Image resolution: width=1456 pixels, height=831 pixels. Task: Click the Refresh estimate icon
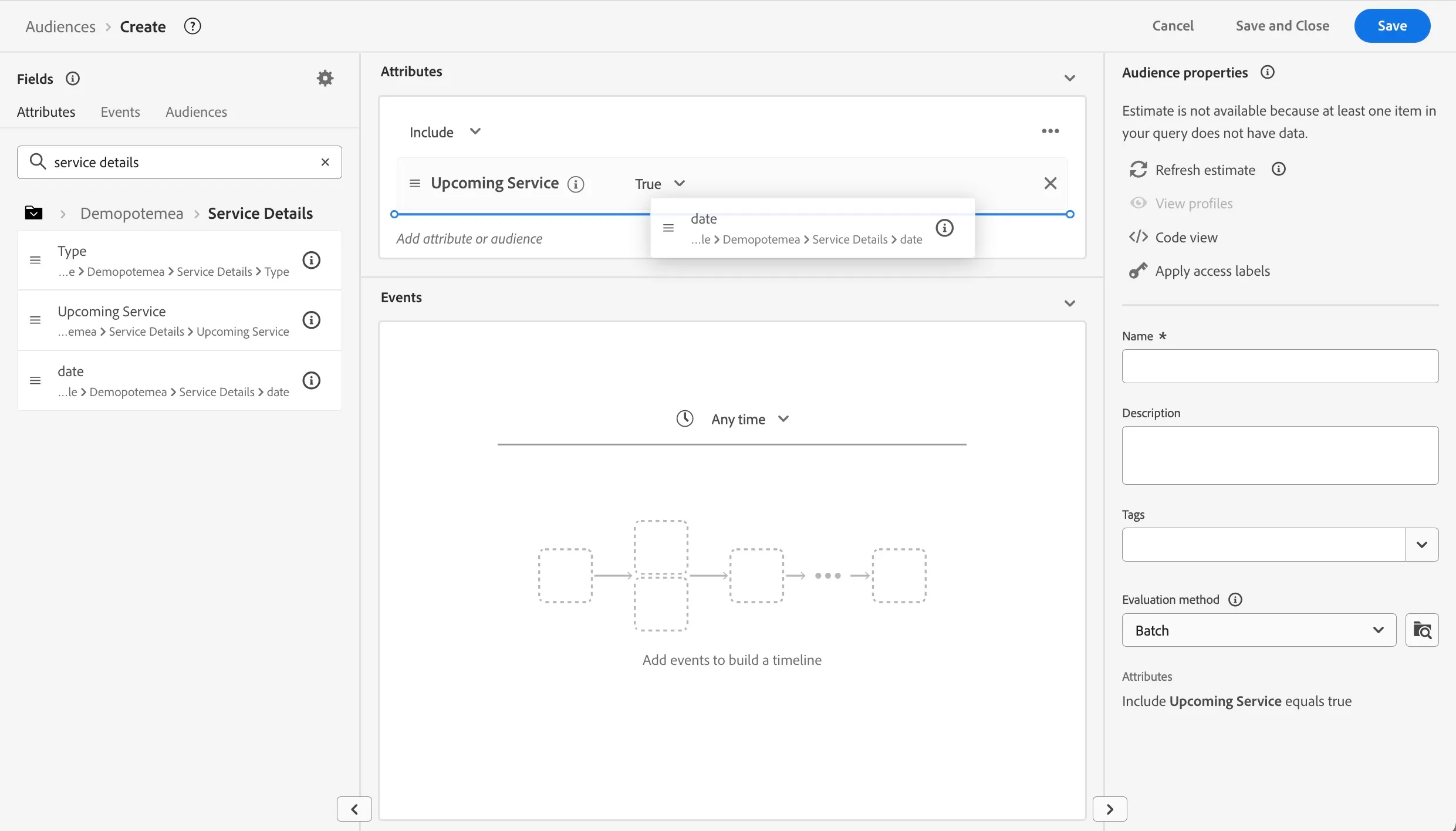tap(1138, 170)
